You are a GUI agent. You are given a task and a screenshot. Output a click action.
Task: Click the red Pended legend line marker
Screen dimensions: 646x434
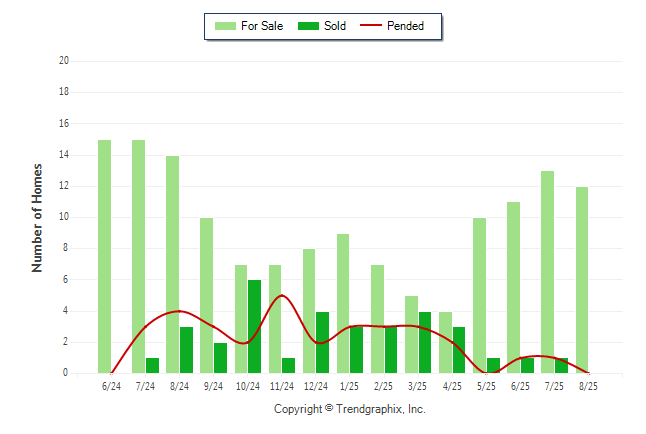[377, 26]
